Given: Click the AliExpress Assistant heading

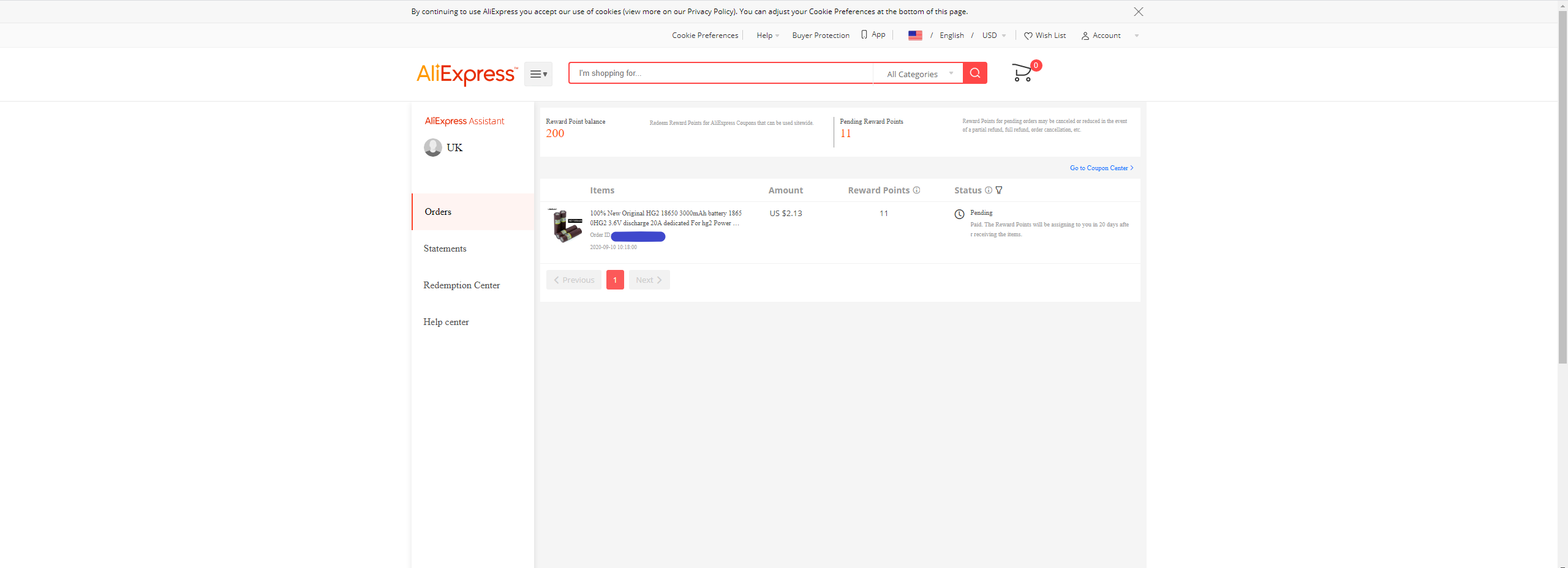Looking at the screenshot, I should pyautogui.click(x=464, y=121).
